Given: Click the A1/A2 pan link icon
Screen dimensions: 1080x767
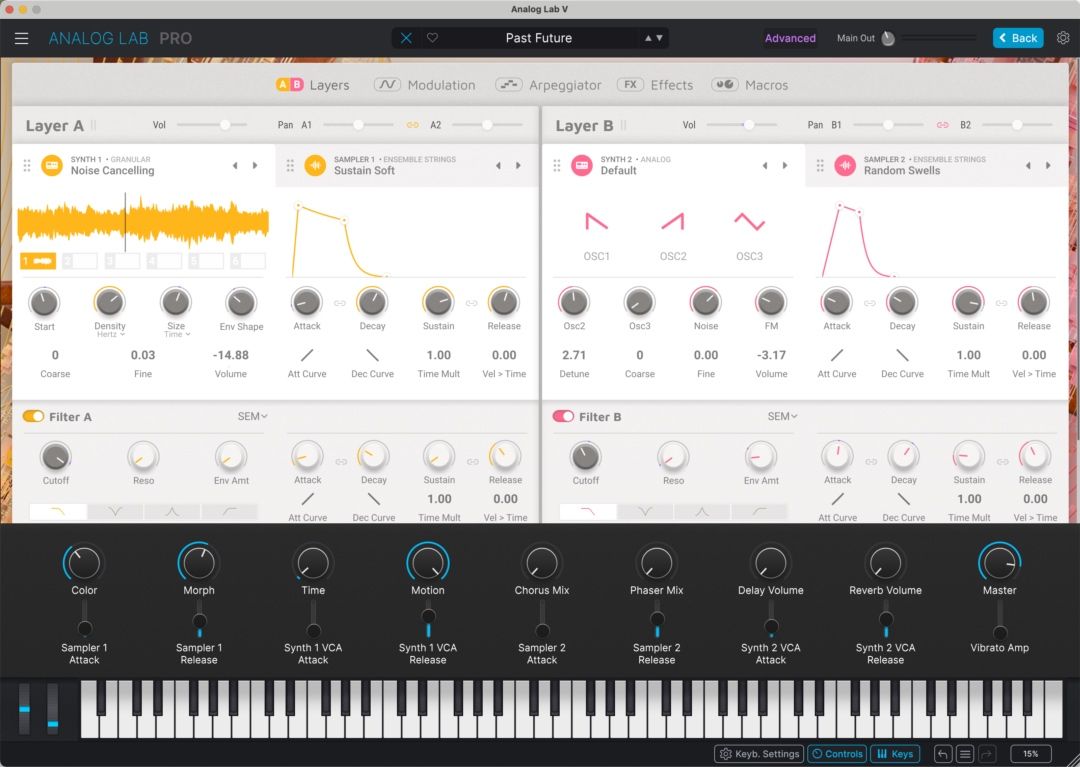Looking at the screenshot, I should (413, 125).
